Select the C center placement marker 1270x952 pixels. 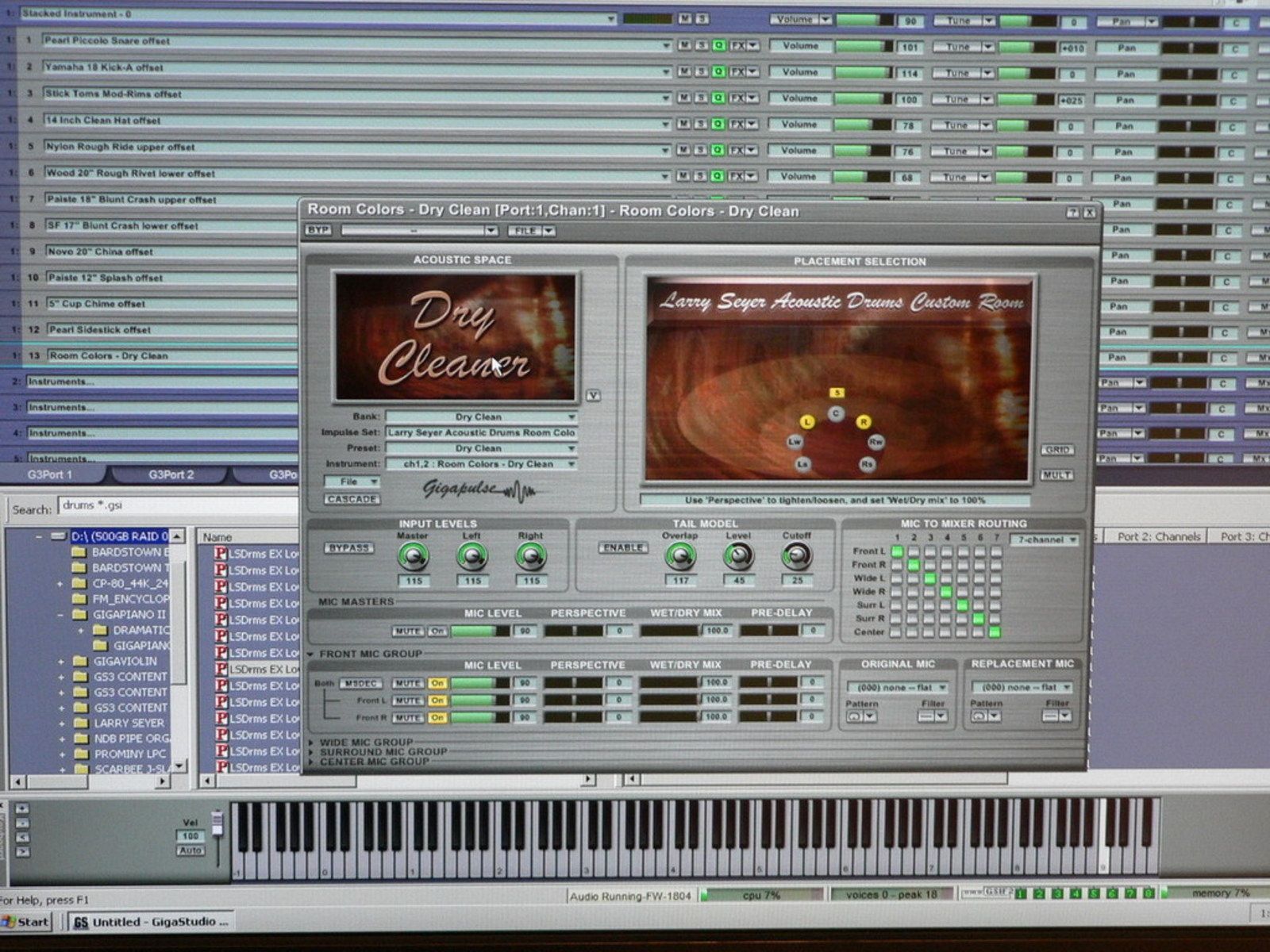click(835, 413)
